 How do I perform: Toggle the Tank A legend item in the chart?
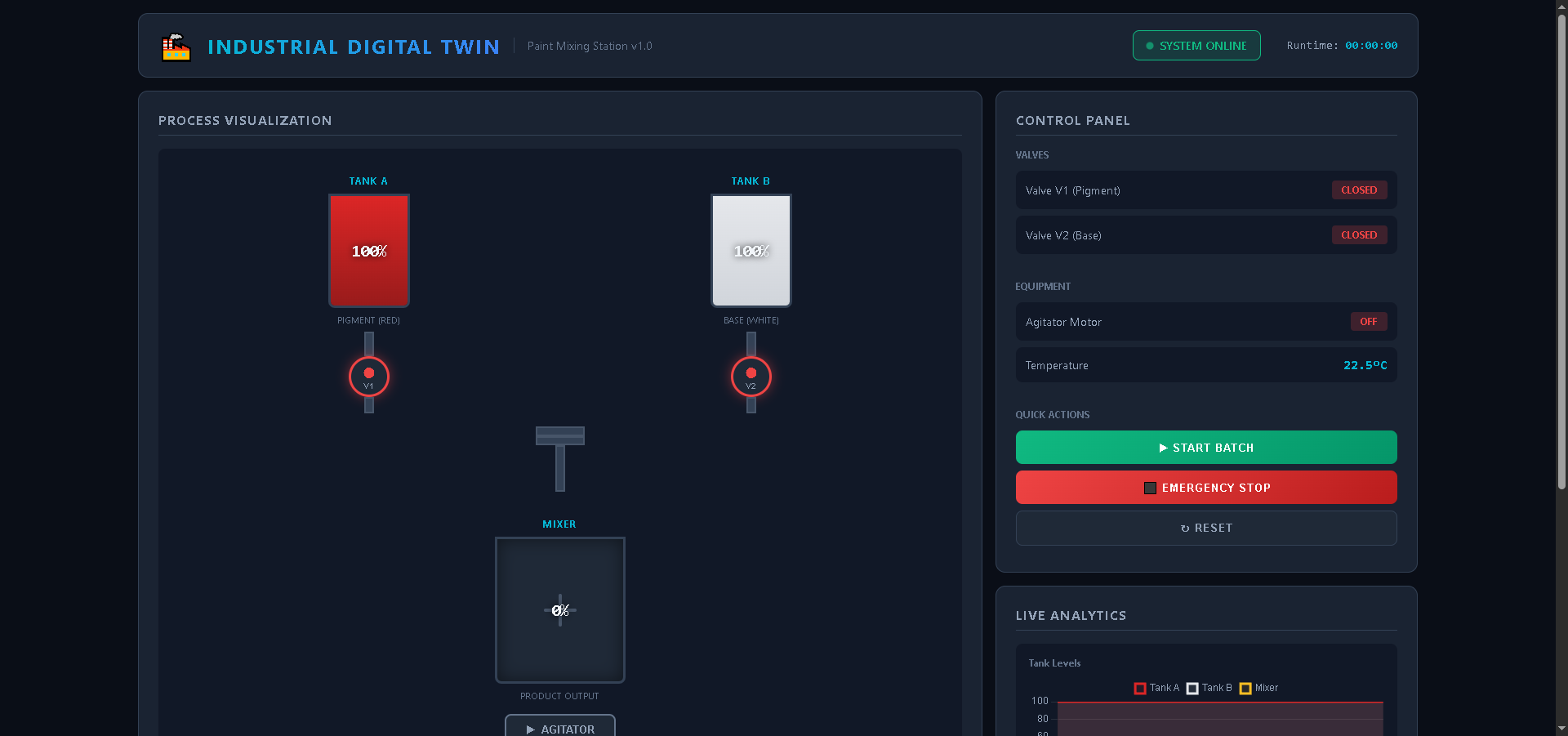(1156, 688)
